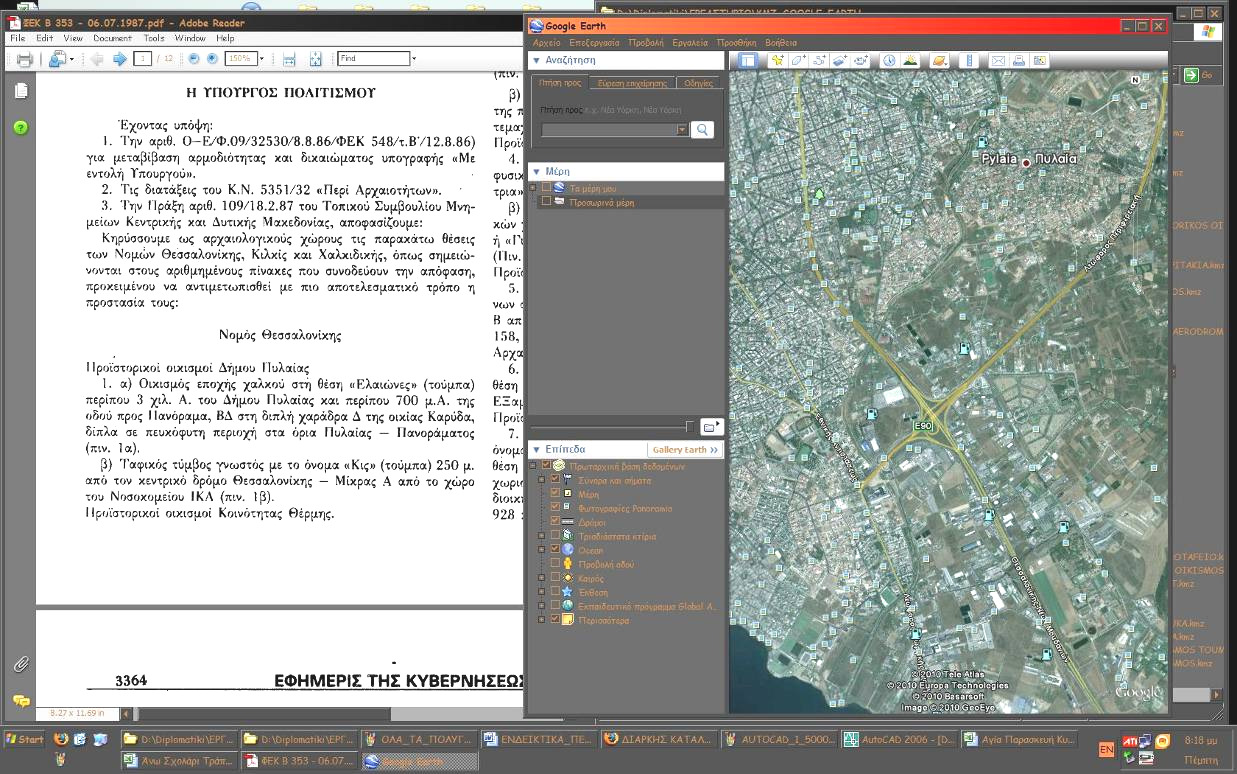Toggle the Ocean layer checkbox
The height and width of the screenshot is (774, 1237).
[556, 550]
